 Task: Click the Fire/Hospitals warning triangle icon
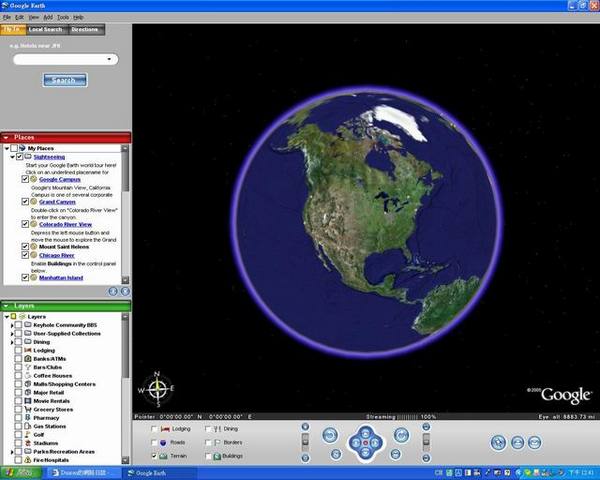point(28,460)
